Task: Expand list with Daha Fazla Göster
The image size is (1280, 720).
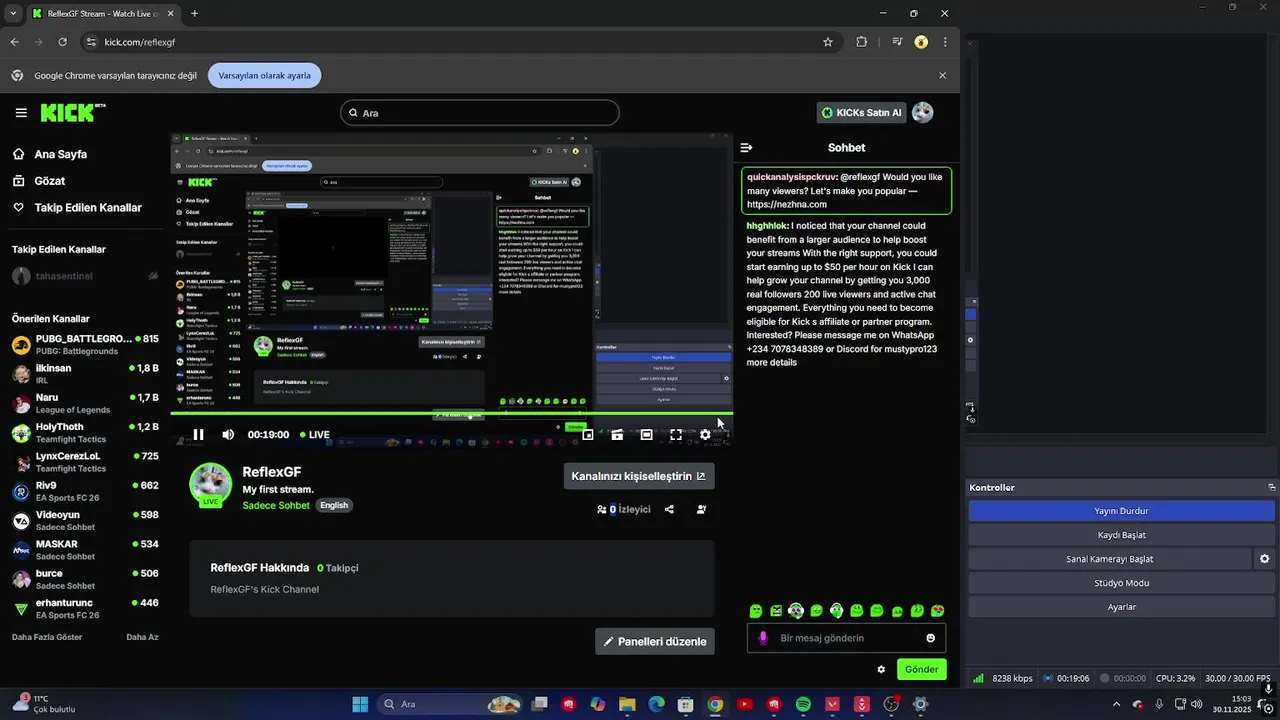Action: 47,637
